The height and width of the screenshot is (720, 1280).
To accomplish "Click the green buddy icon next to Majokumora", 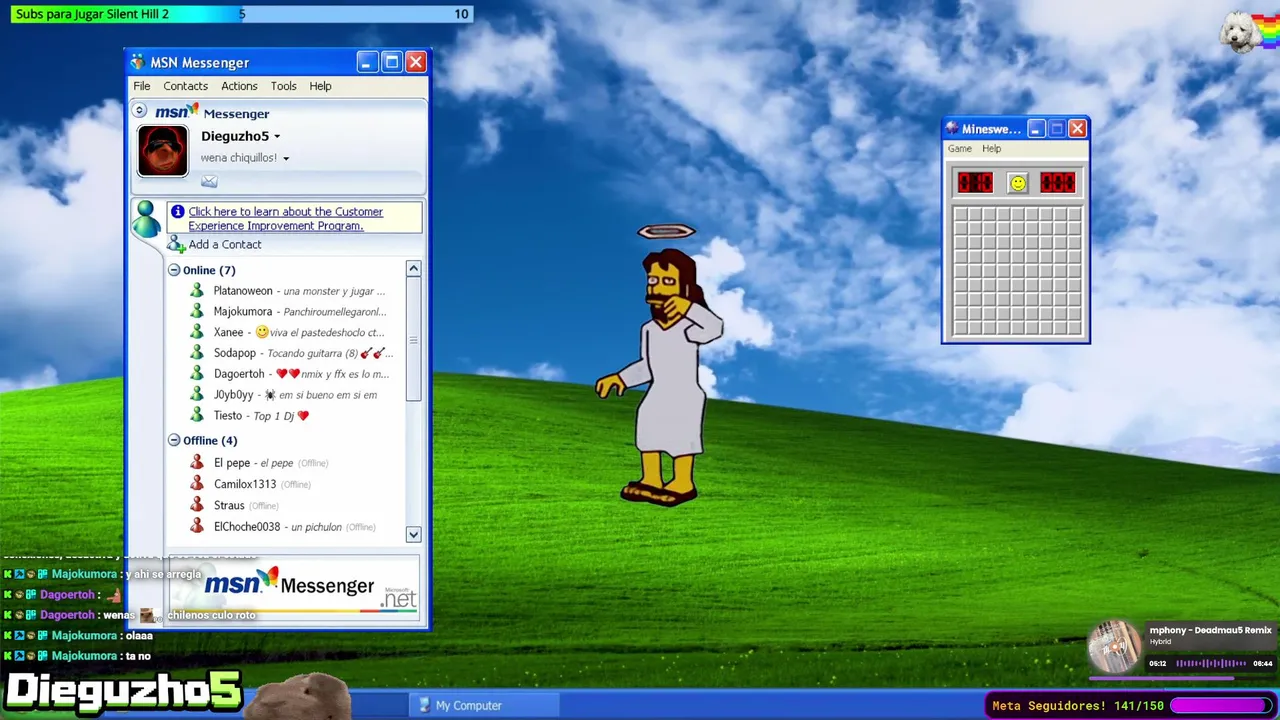I will 197,311.
